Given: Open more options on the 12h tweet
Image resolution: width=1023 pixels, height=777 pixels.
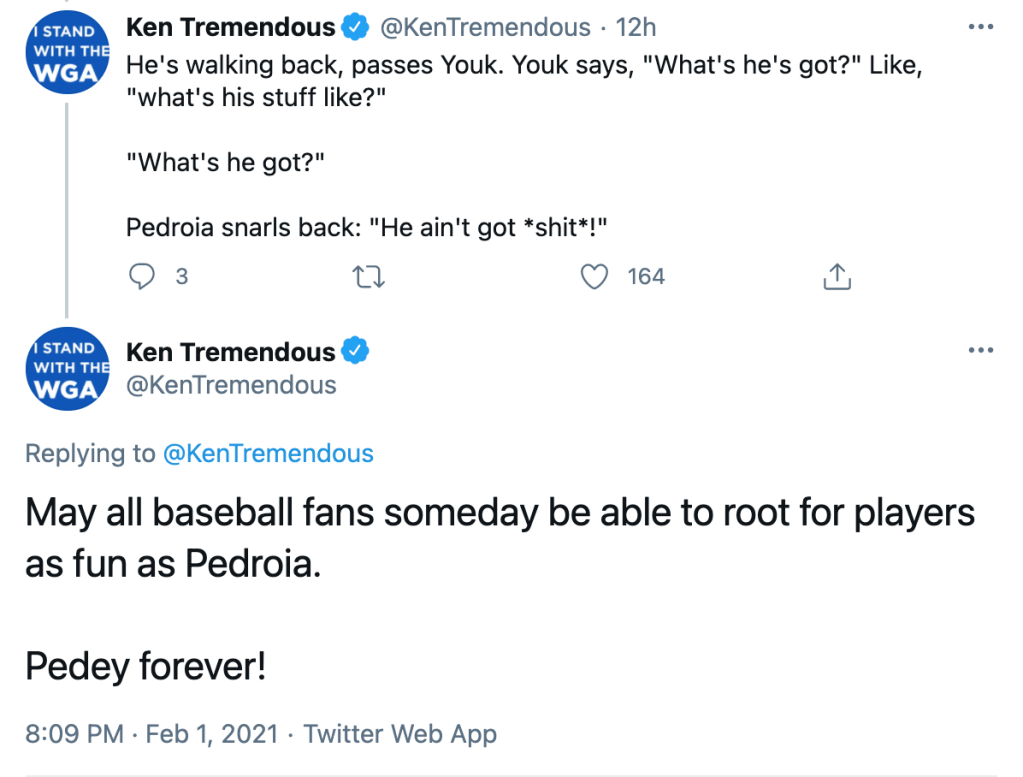Looking at the screenshot, I should (981, 27).
